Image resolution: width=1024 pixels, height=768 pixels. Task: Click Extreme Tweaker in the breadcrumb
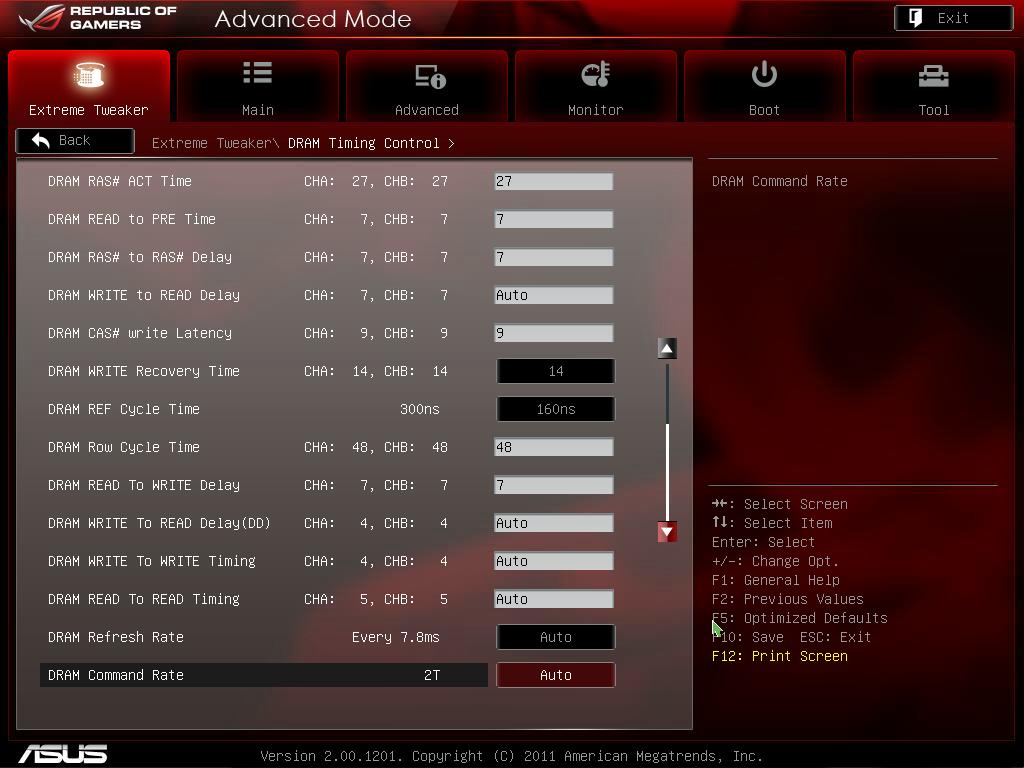pos(212,143)
